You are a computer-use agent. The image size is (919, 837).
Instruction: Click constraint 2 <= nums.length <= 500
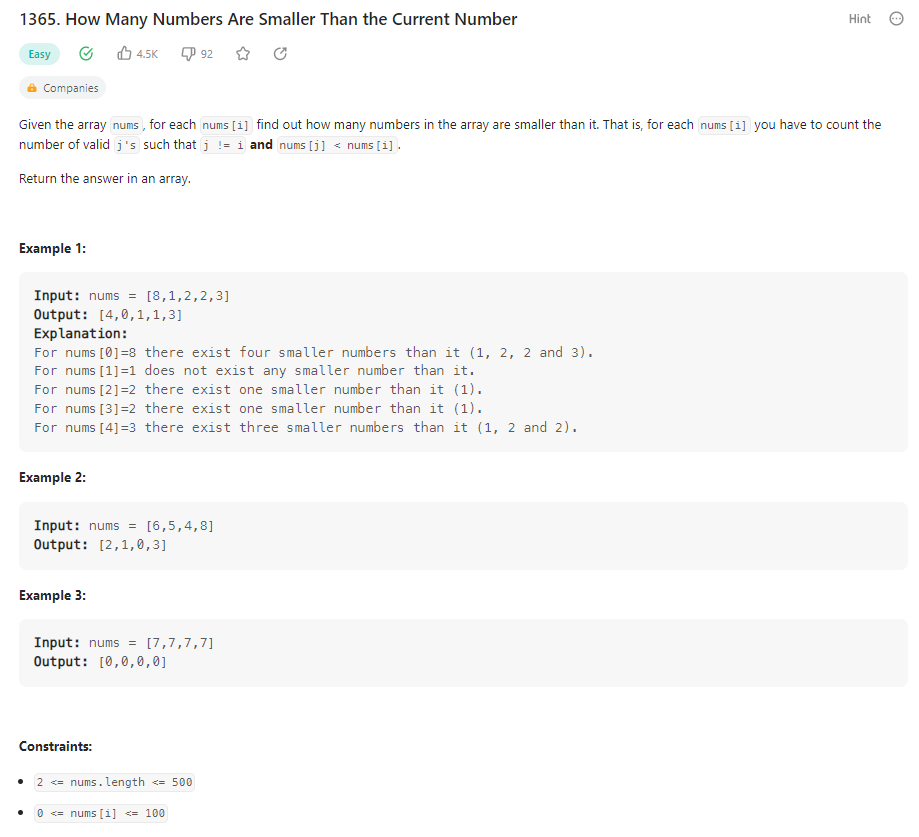pyautogui.click(x=114, y=782)
